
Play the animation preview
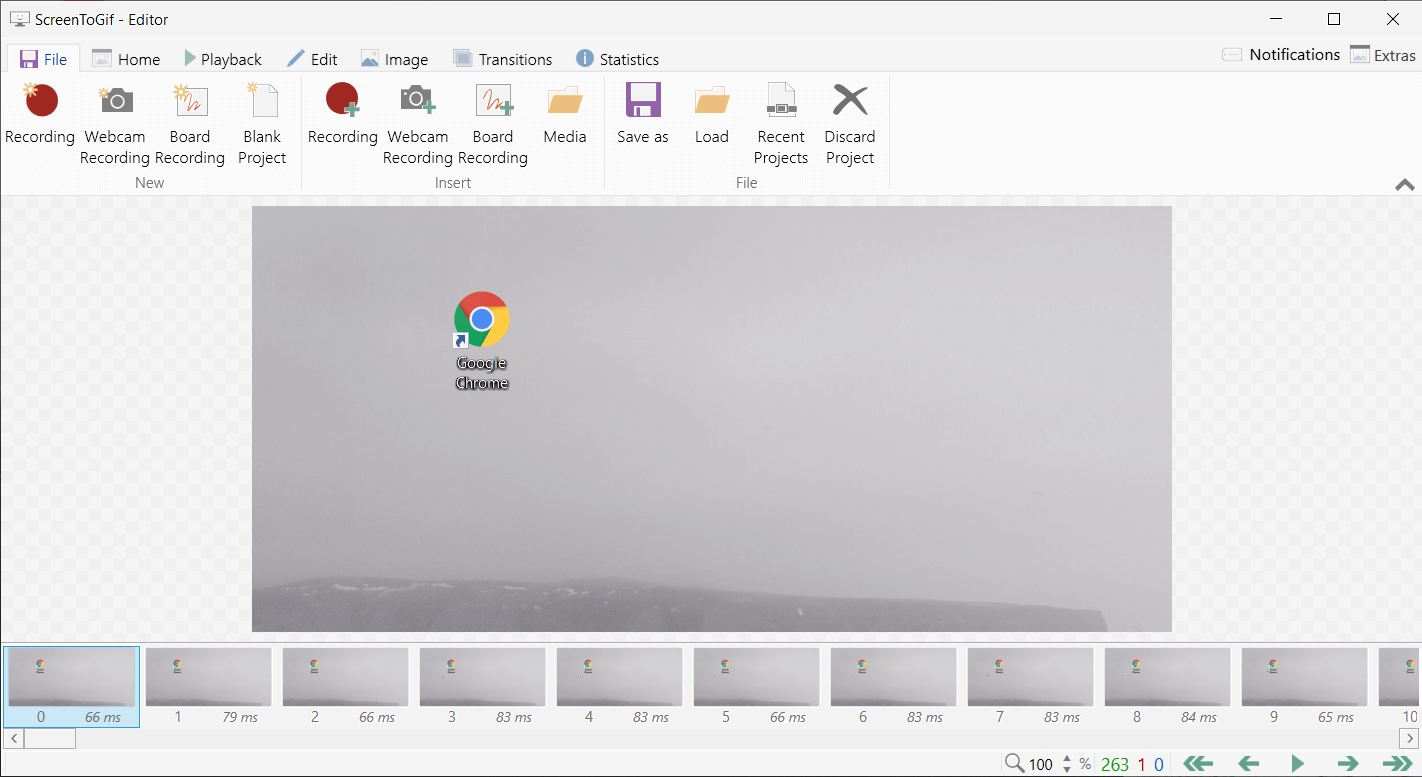1297,764
